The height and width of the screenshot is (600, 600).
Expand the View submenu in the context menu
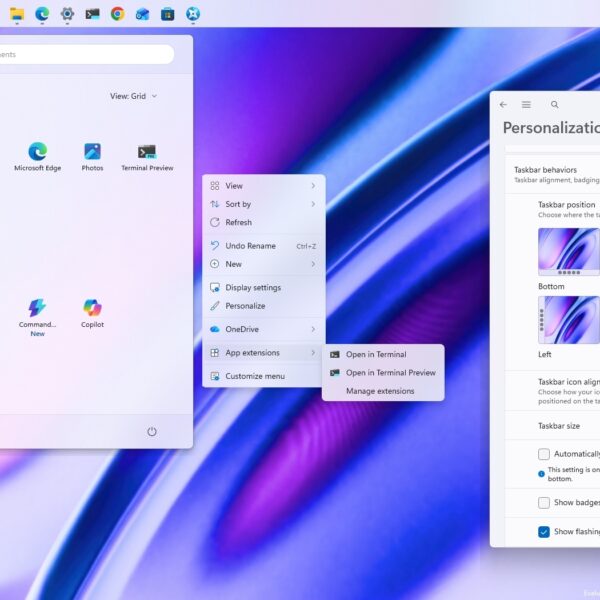point(264,186)
